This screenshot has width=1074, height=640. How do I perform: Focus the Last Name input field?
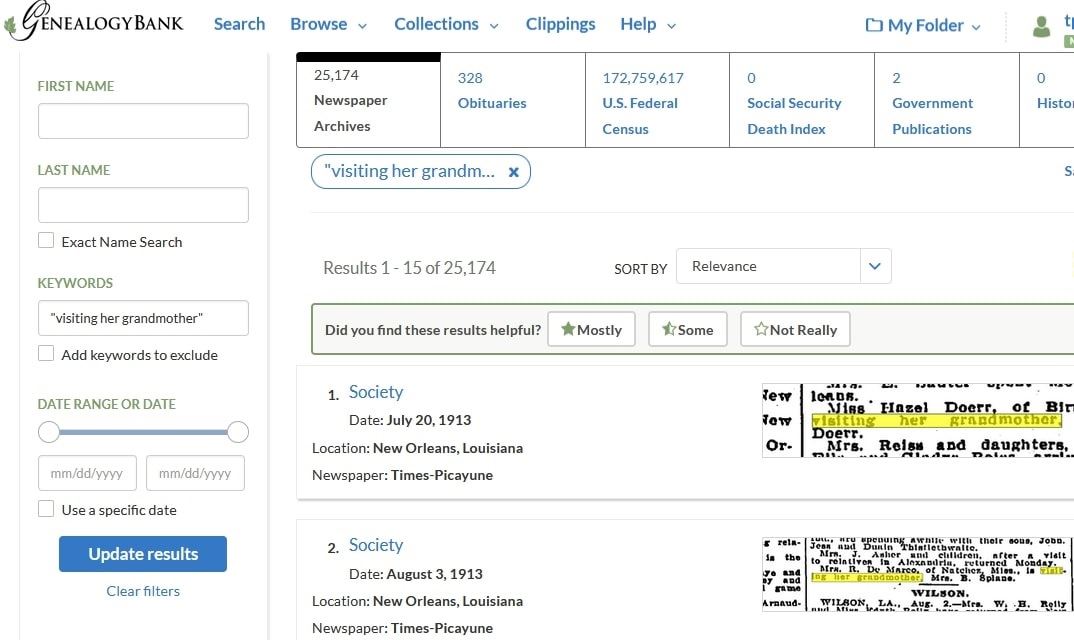(x=143, y=205)
